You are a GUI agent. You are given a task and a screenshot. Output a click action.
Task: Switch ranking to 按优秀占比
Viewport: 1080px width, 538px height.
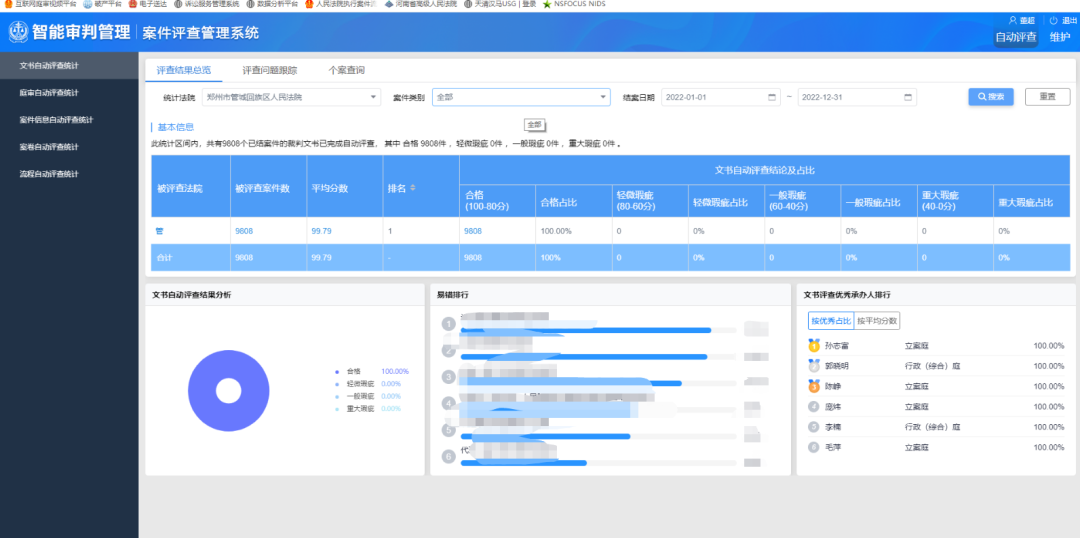coord(831,321)
